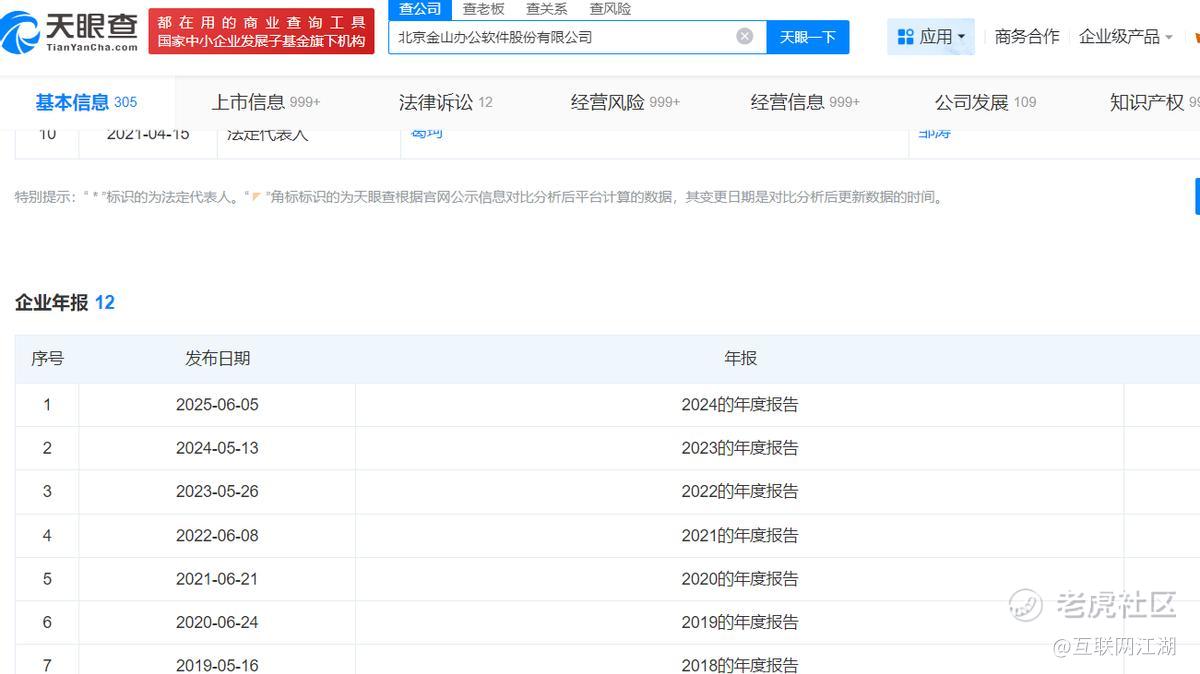Click the date 2020-06-24 cell

tap(217, 622)
